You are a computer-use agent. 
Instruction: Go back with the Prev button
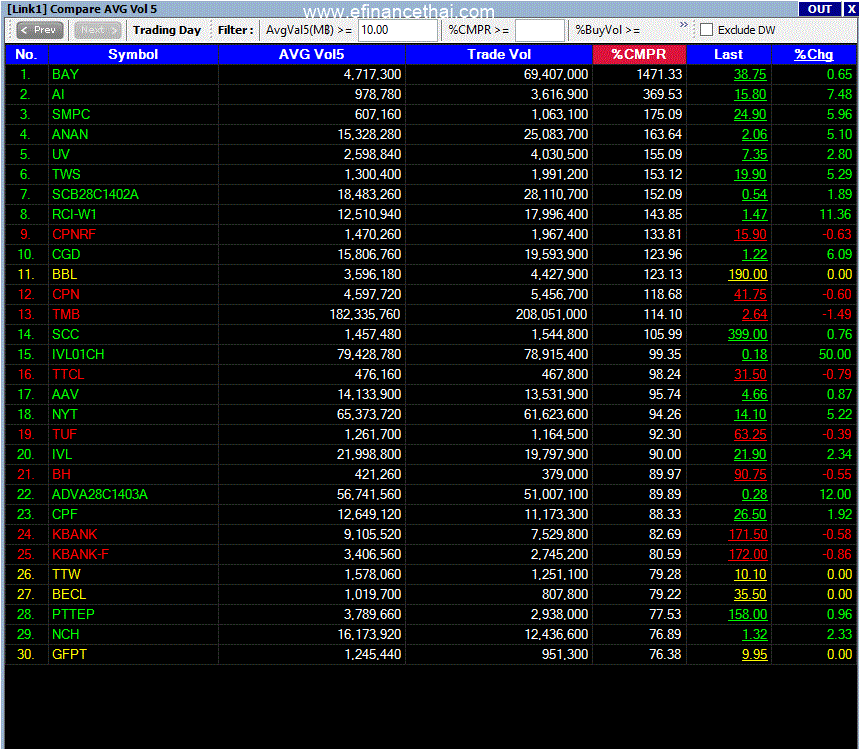(39, 30)
